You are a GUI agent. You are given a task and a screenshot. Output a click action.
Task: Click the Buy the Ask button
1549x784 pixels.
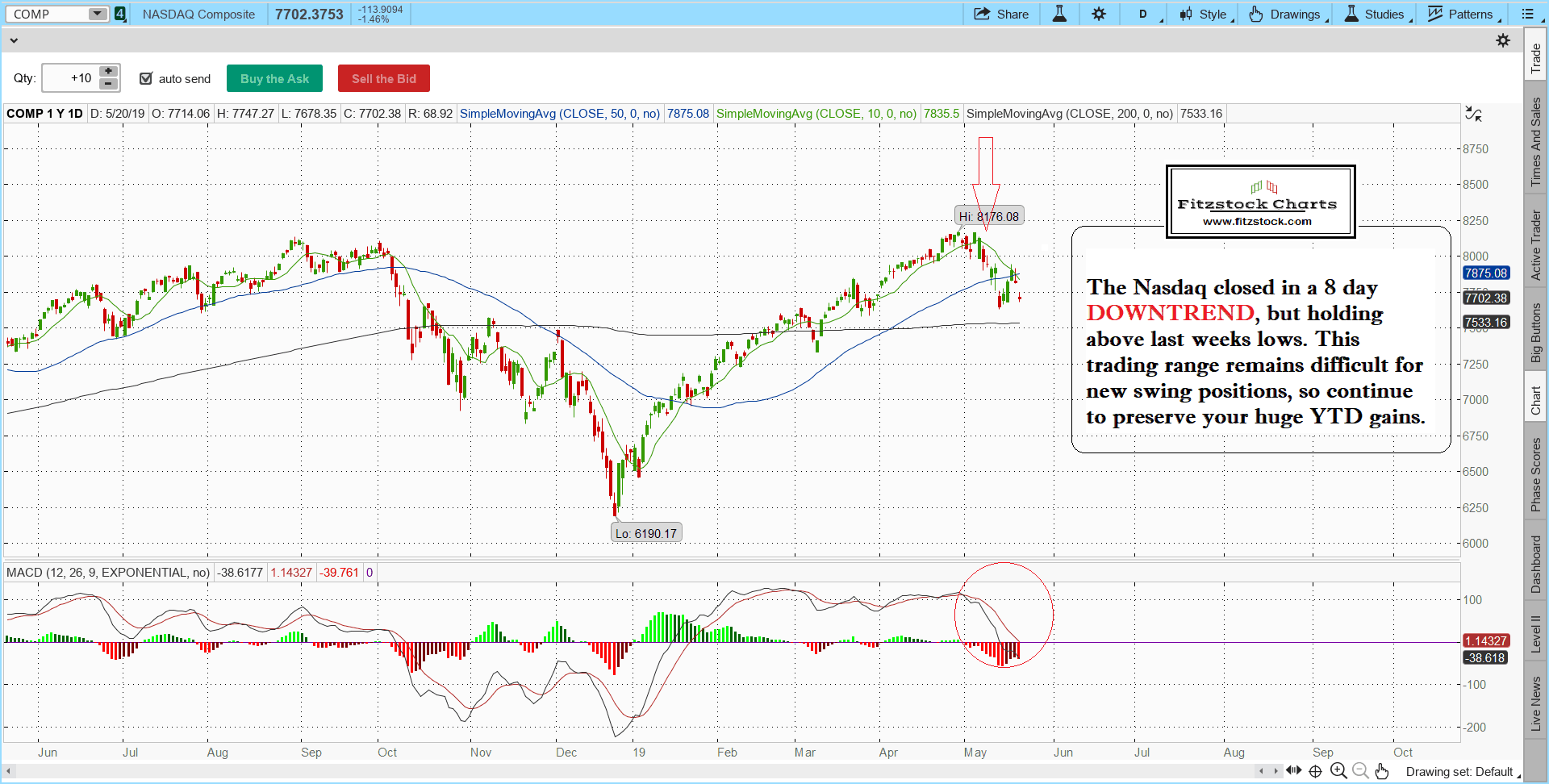coord(274,78)
